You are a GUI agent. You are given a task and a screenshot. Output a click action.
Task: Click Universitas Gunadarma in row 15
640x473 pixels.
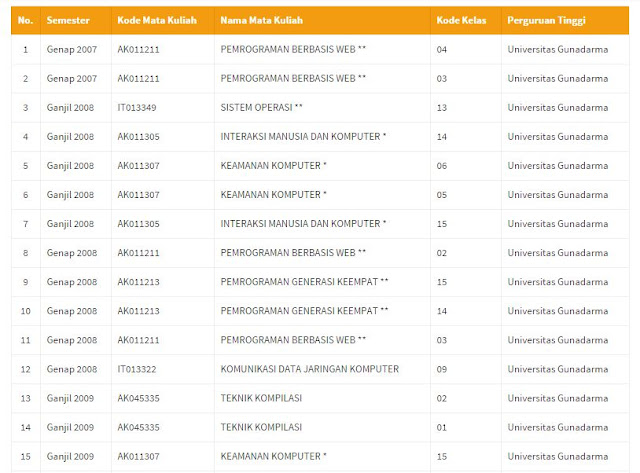pos(558,456)
